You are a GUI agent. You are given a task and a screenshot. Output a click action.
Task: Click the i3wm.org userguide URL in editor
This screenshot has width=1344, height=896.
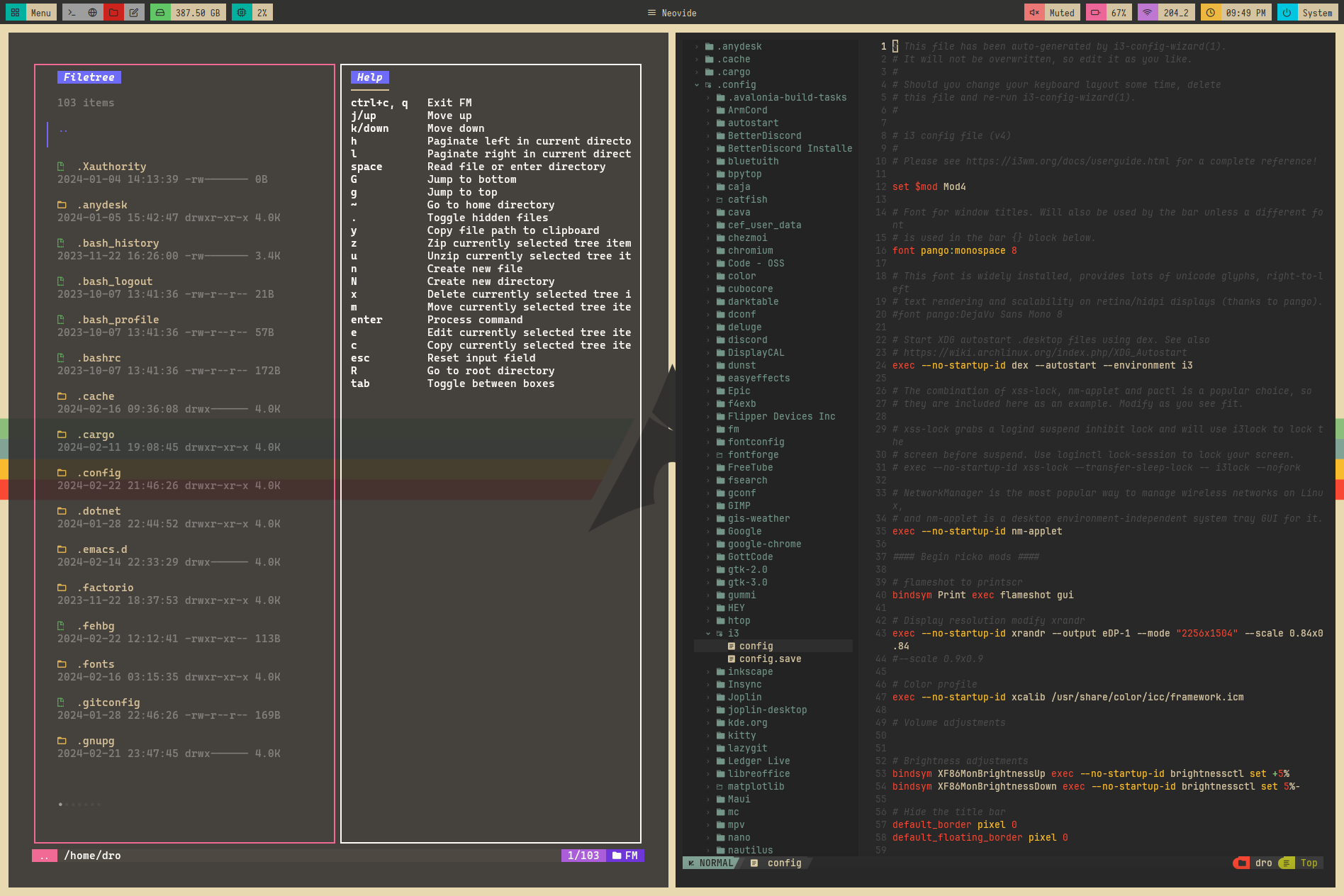(x=1068, y=161)
